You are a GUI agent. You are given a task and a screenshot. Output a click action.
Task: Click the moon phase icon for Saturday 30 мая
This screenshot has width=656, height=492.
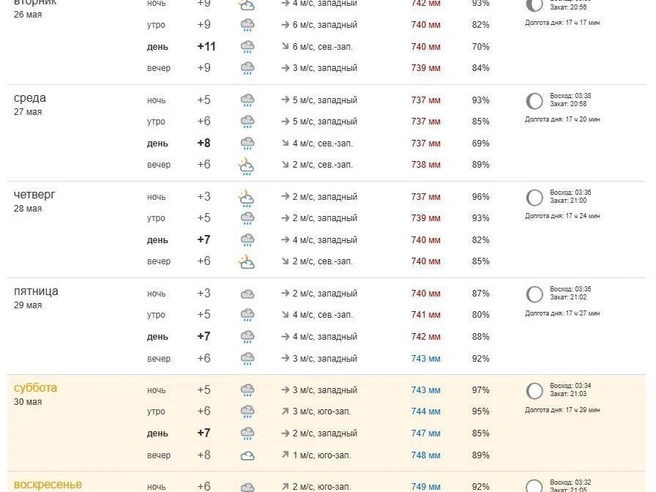tap(534, 391)
